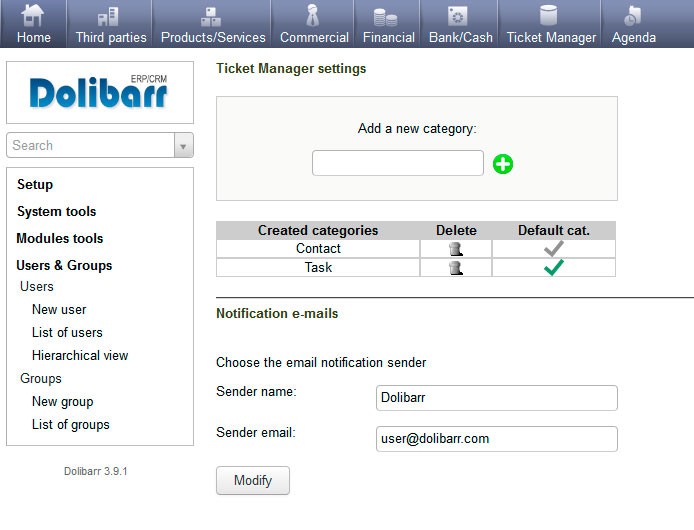The height and width of the screenshot is (530, 694).
Task: Open the Home menu label
Action: coord(34,38)
